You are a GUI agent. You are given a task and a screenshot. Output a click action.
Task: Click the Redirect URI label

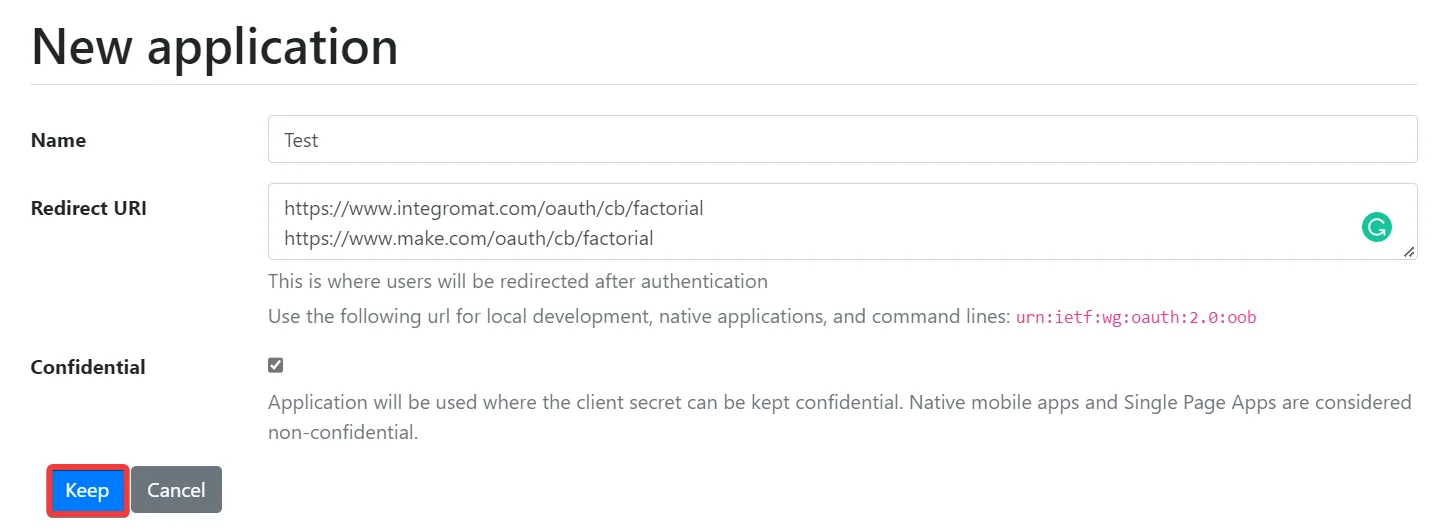89,208
